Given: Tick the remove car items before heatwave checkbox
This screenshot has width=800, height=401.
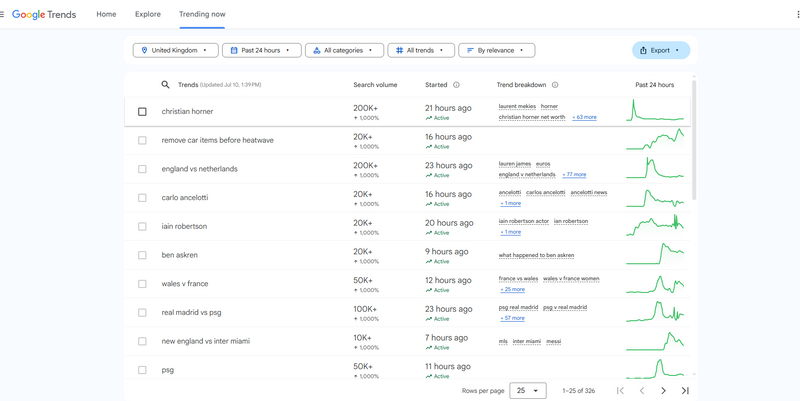Looking at the screenshot, I should [x=142, y=140].
